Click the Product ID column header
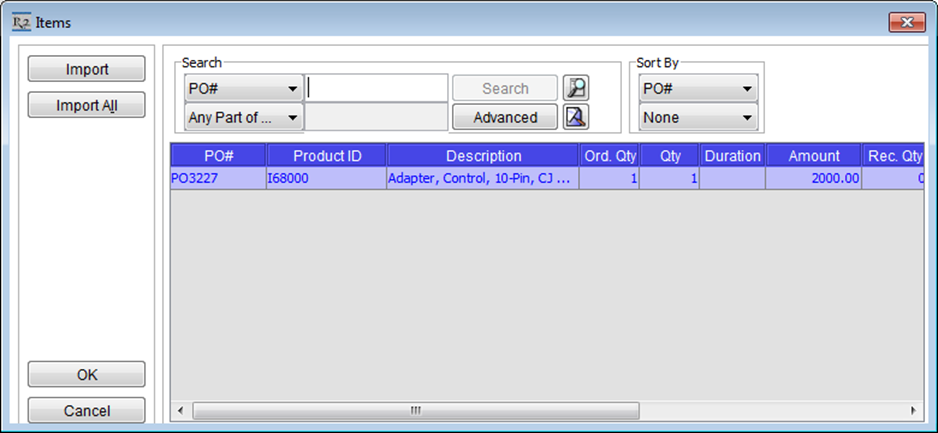This screenshot has height=433, width=938. (x=327, y=156)
